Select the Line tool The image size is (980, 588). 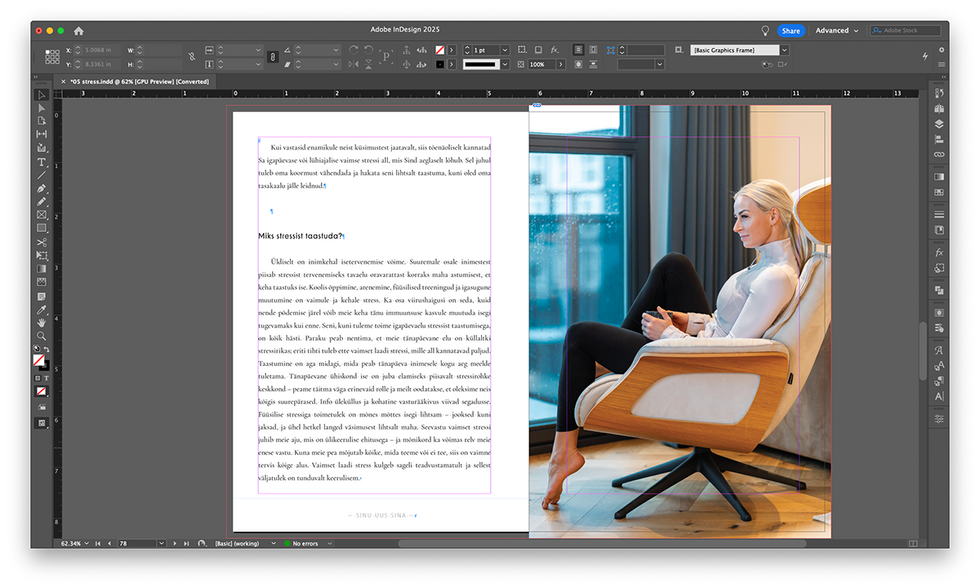(x=41, y=175)
